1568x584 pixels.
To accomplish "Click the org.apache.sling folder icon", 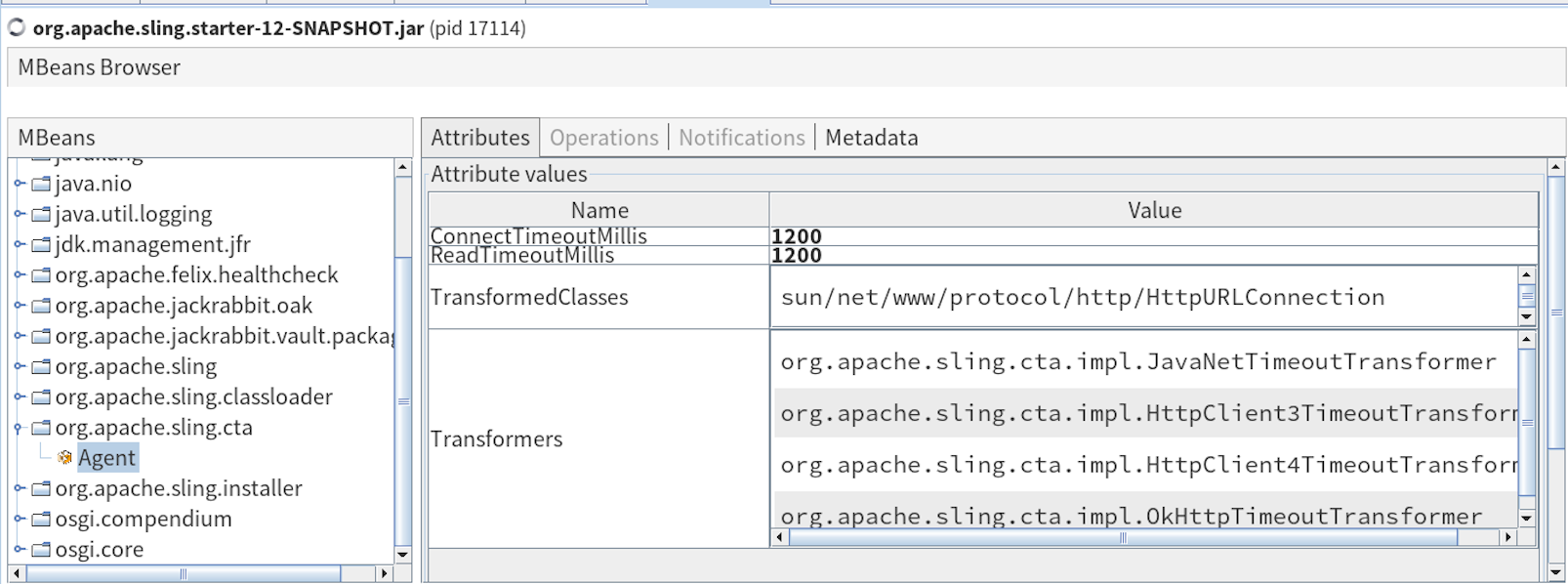I will click(x=41, y=367).
